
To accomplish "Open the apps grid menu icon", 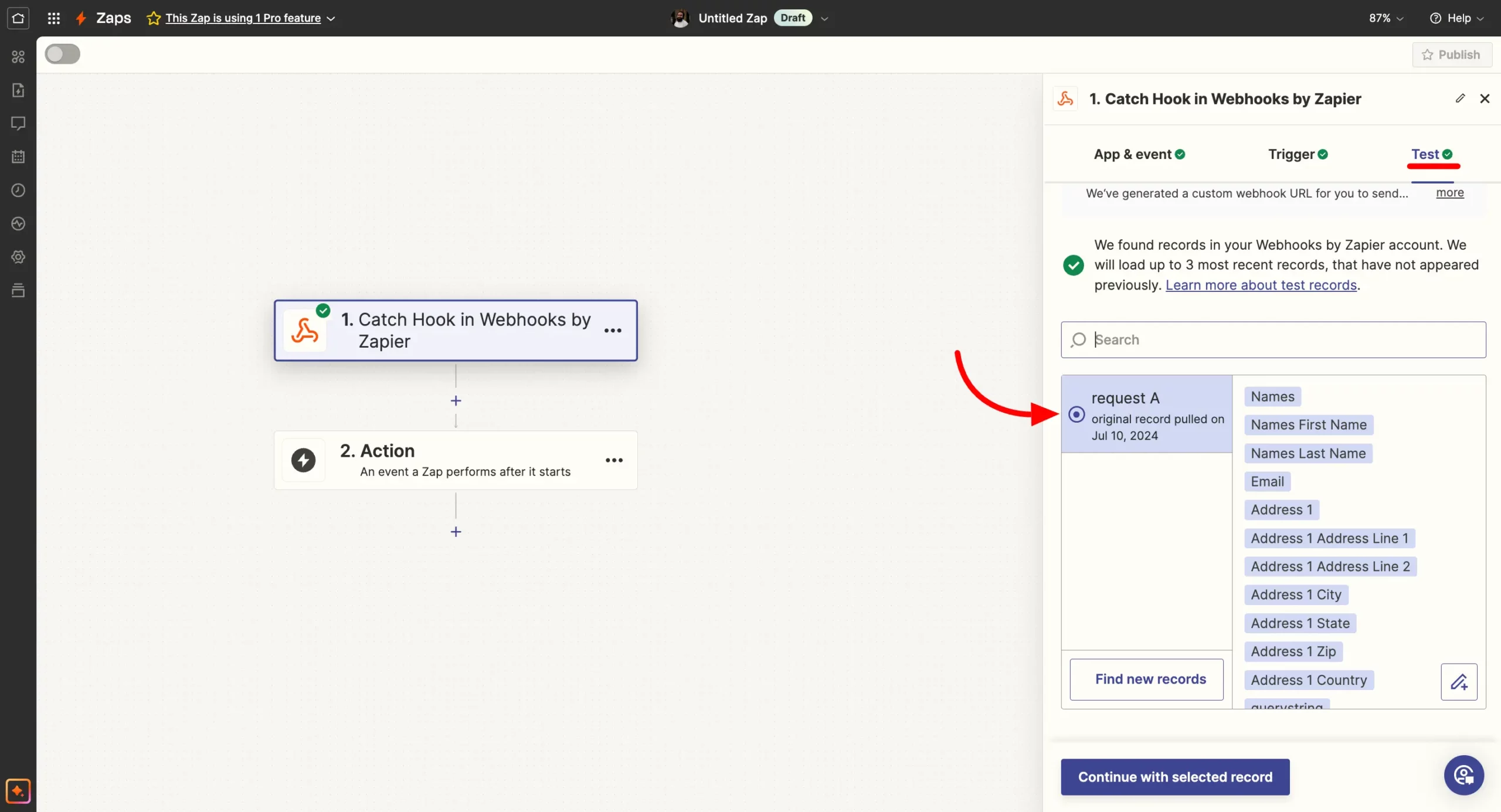I will click(x=53, y=18).
